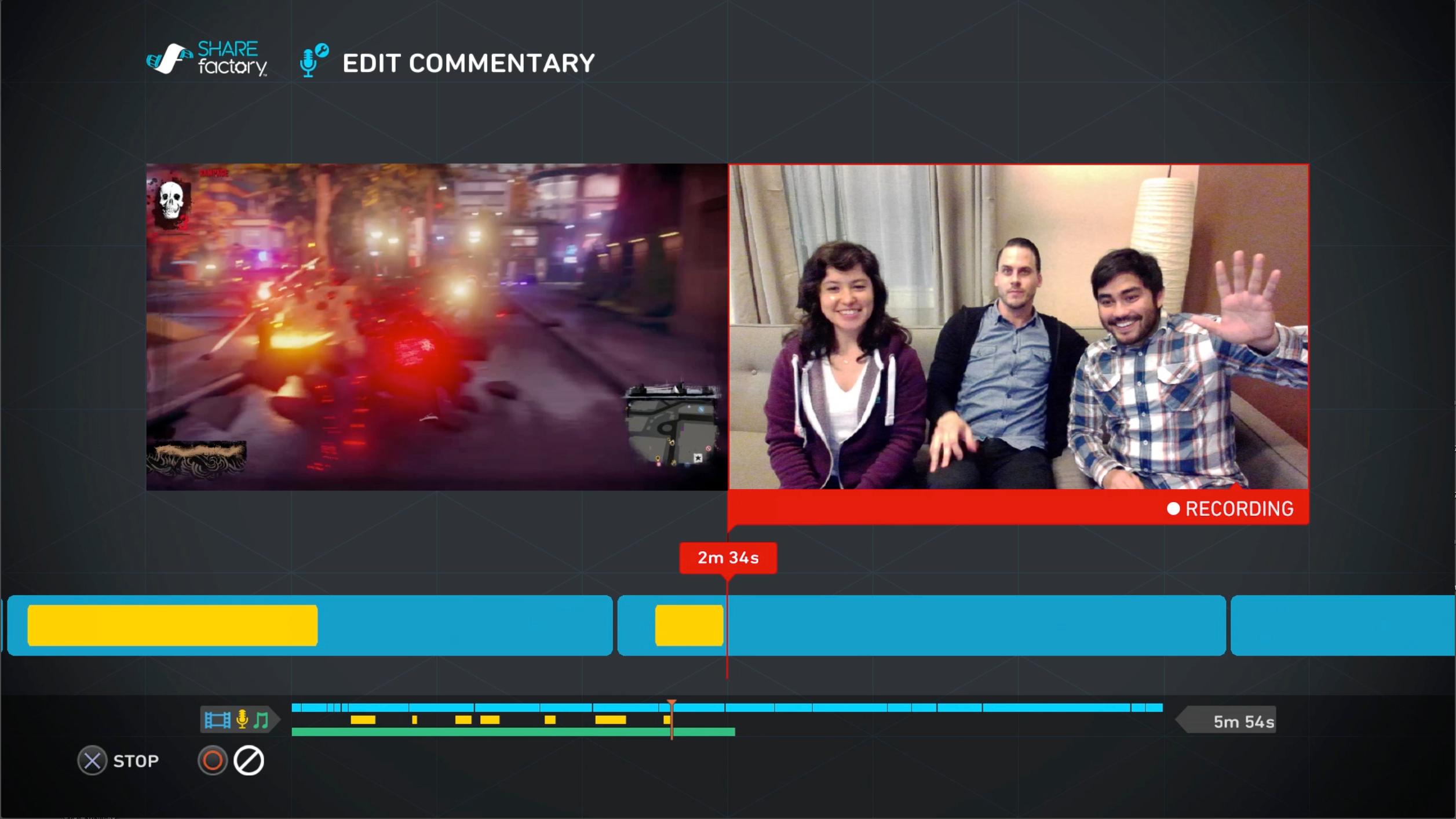This screenshot has height=819, width=1456.
Task: Click the green music note track icon
Action: [x=261, y=720]
